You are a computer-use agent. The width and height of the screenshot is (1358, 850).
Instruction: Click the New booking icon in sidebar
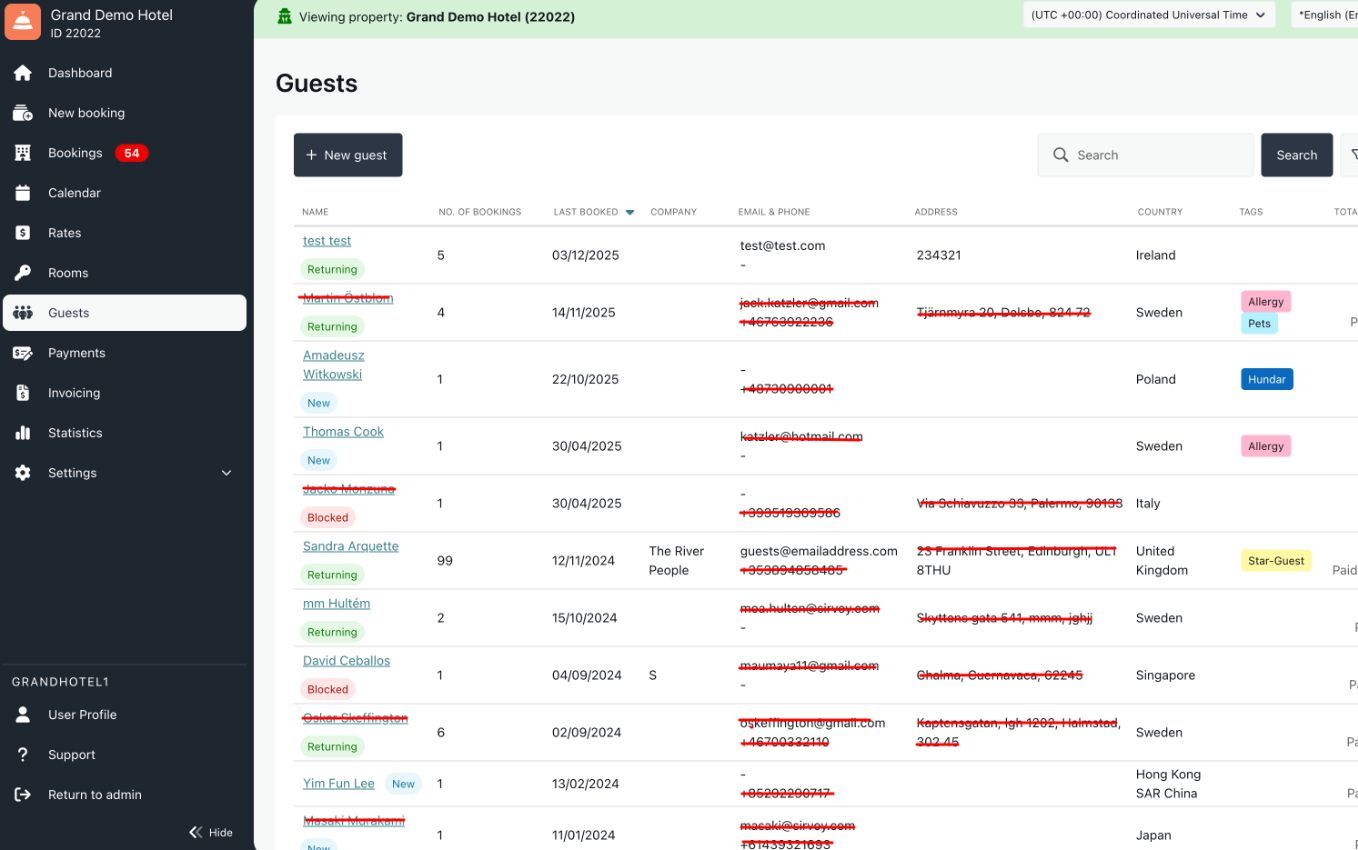23,113
